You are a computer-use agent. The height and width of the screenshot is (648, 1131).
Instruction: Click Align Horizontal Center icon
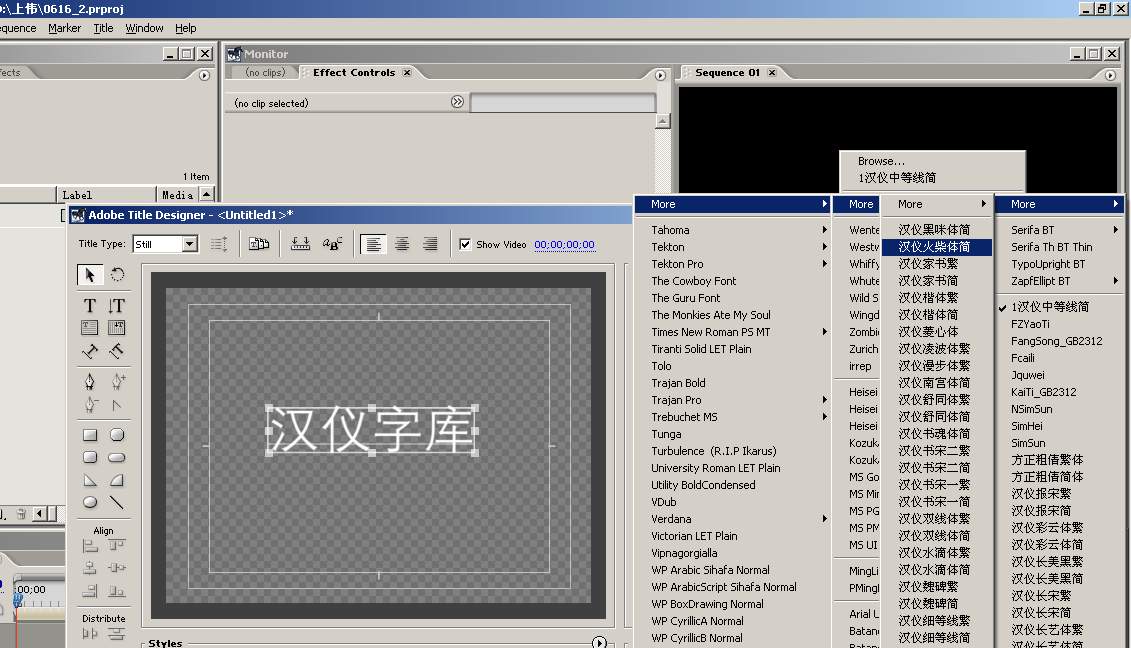(x=89, y=569)
